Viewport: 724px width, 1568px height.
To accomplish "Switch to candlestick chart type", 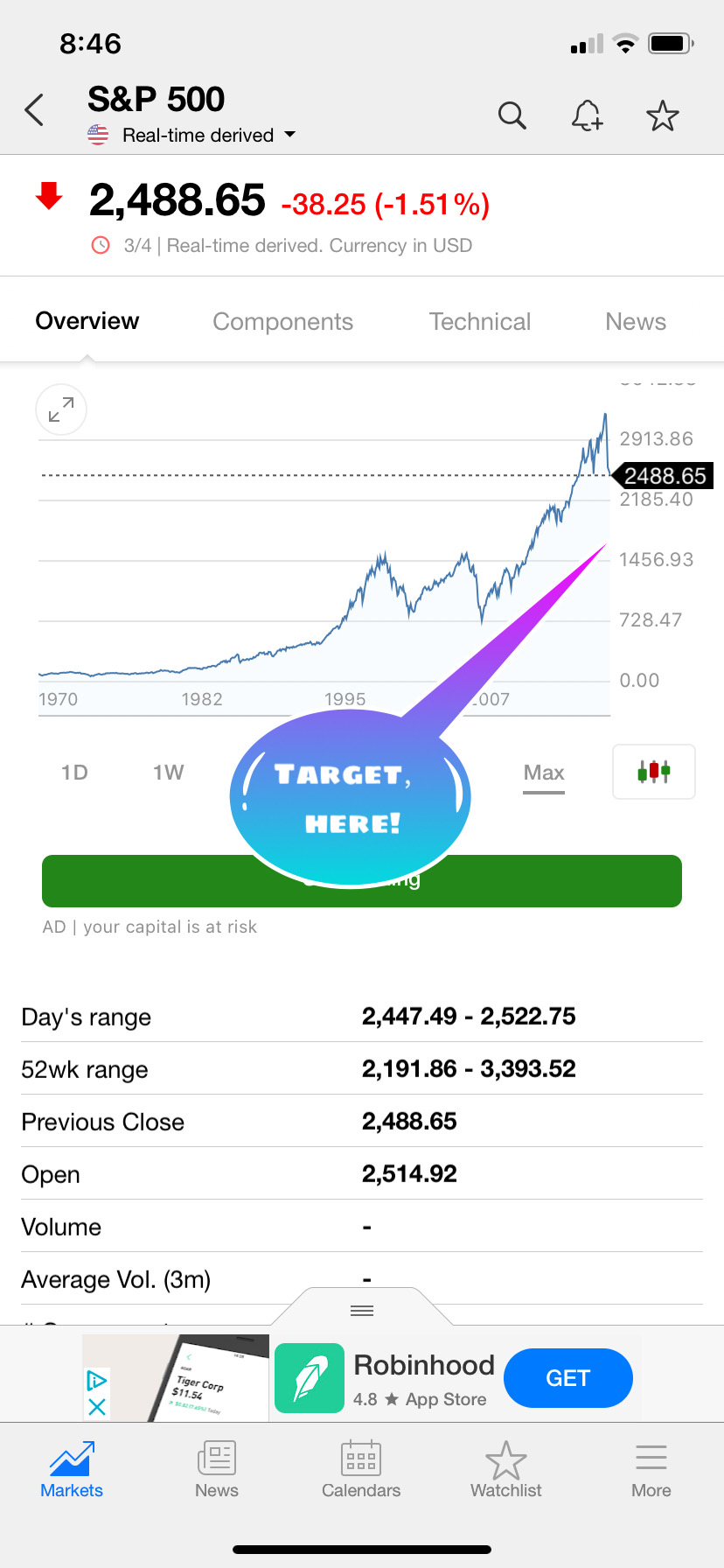I will pos(654,772).
